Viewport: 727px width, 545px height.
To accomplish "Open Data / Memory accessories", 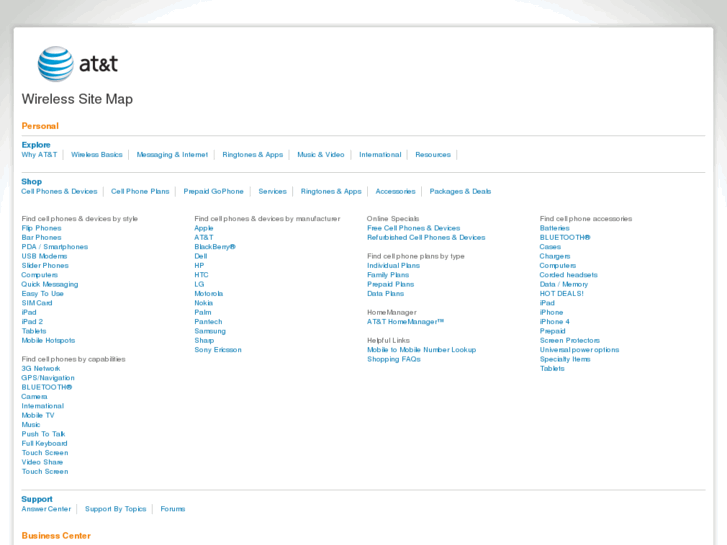I will coord(564,284).
